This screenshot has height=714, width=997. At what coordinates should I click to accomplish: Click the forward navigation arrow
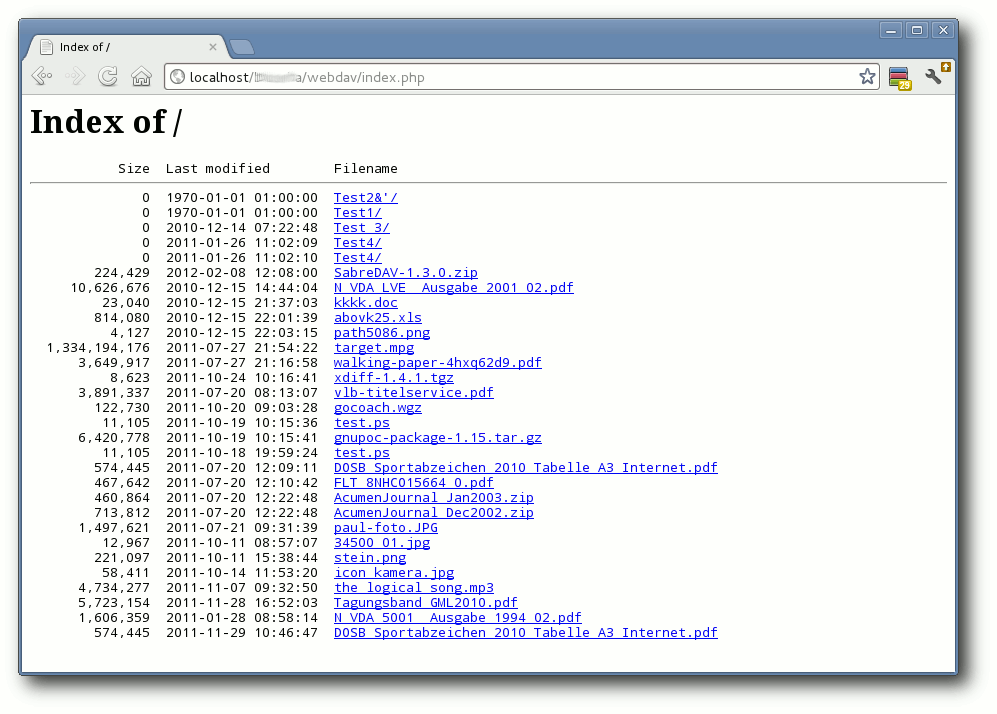point(74,77)
